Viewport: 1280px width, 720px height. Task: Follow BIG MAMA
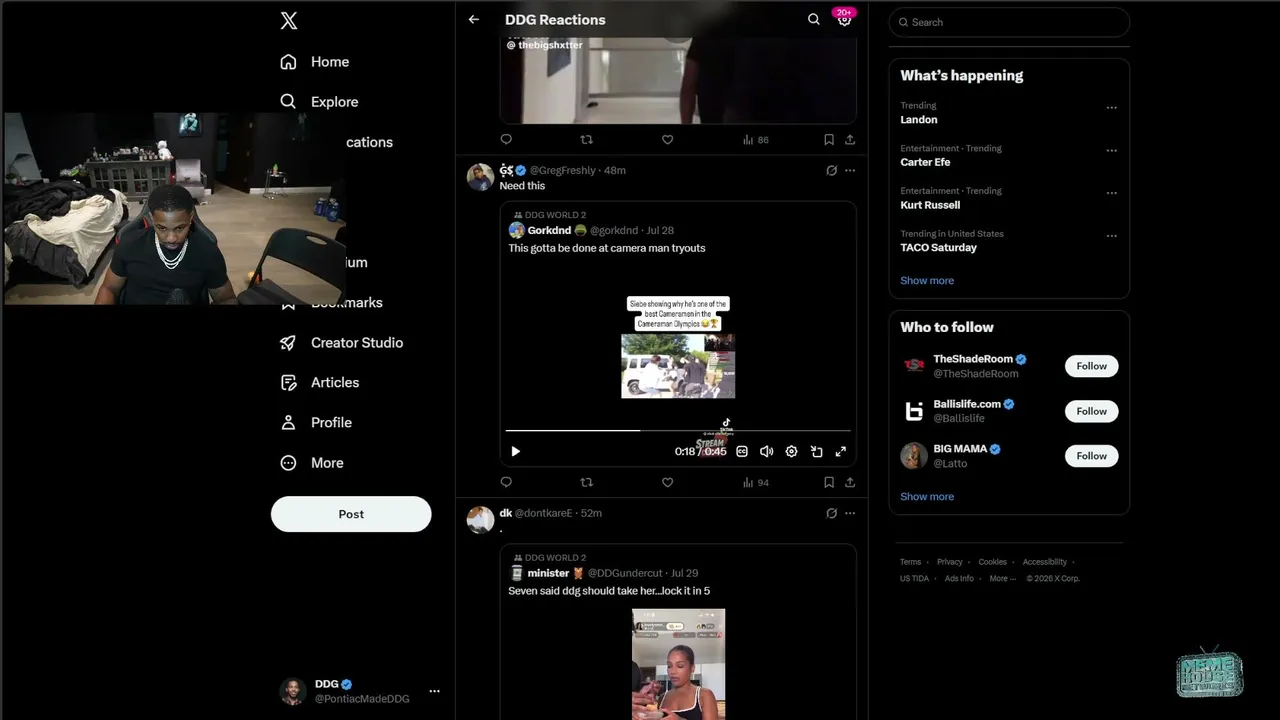tap(1091, 456)
